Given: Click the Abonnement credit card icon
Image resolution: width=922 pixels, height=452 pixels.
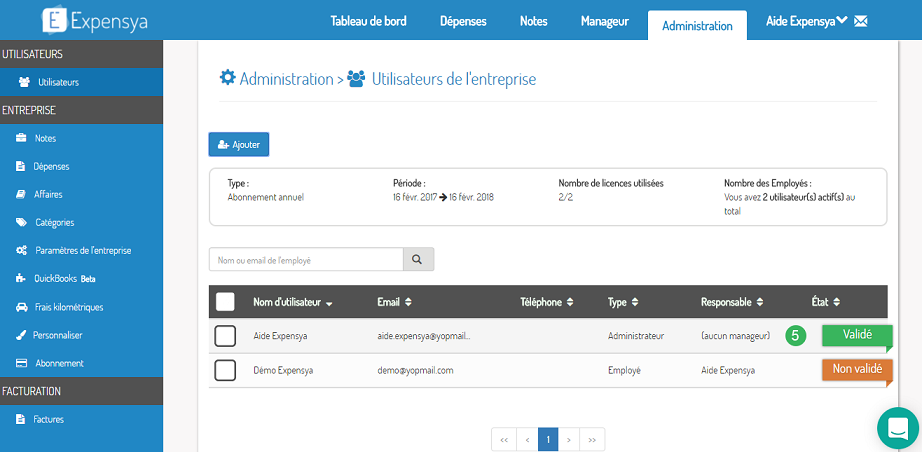Looking at the screenshot, I should 21,363.
